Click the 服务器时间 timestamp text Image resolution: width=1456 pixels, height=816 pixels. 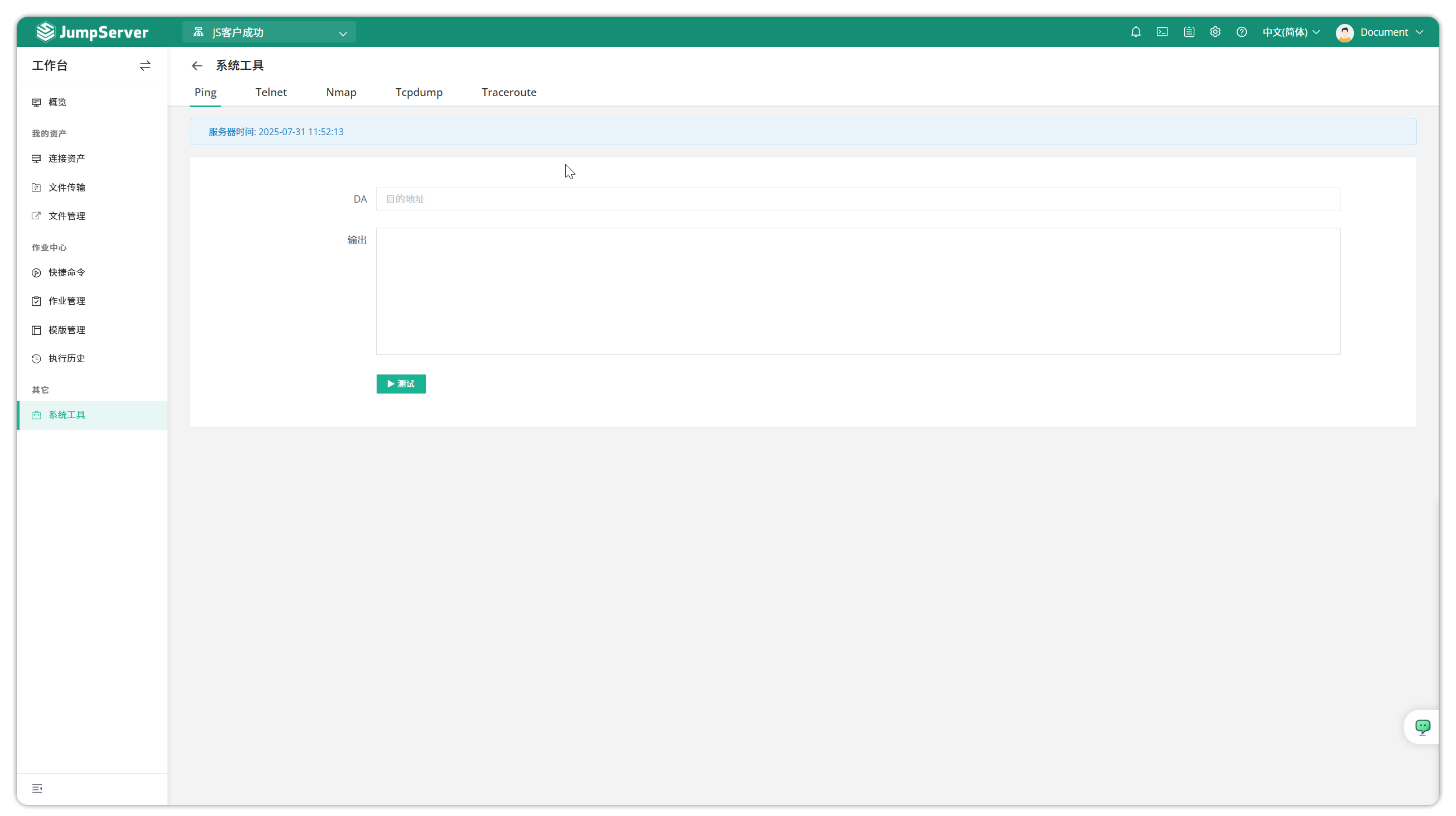[276, 132]
